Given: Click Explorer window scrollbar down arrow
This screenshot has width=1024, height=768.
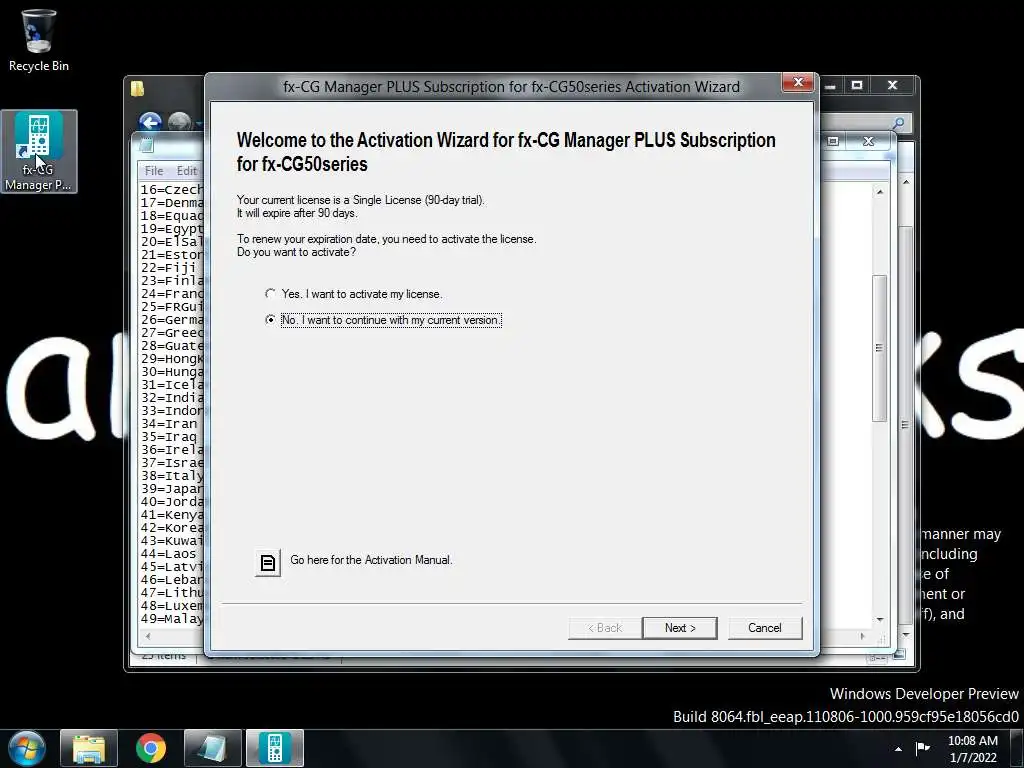Looking at the screenshot, I should pos(906,634).
